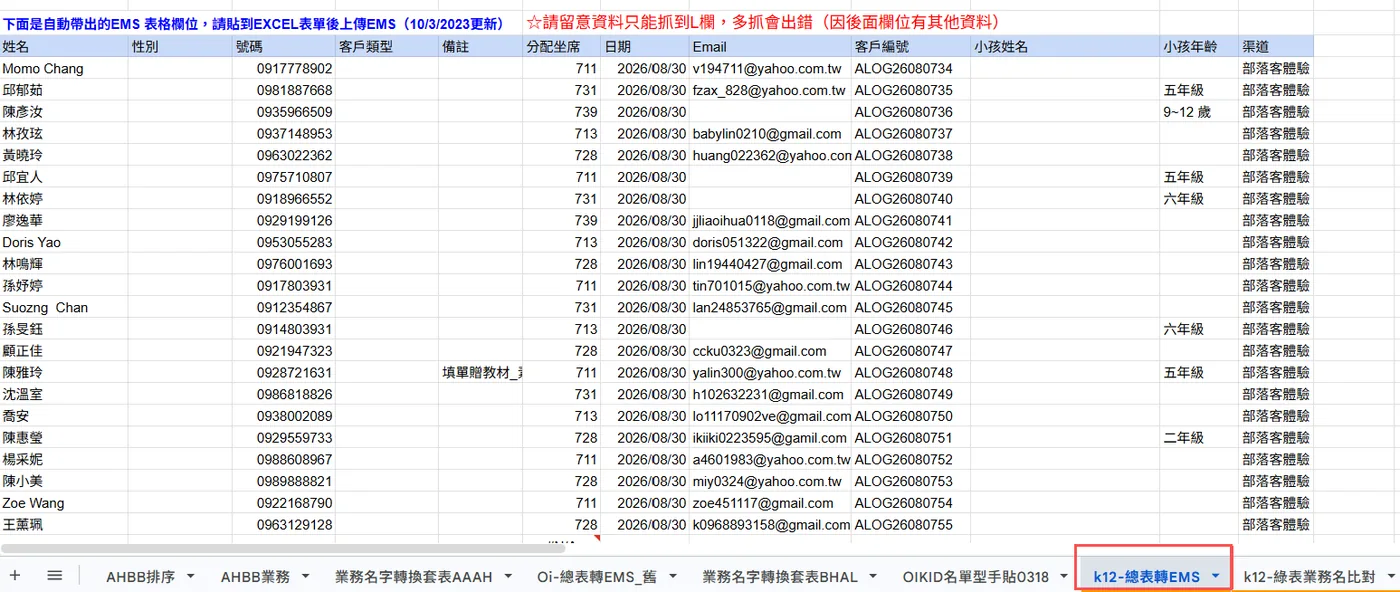Select the 部落客體驗 cell in Momo Chang's row
This screenshot has width=1400, height=592.
tap(1276, 69)
